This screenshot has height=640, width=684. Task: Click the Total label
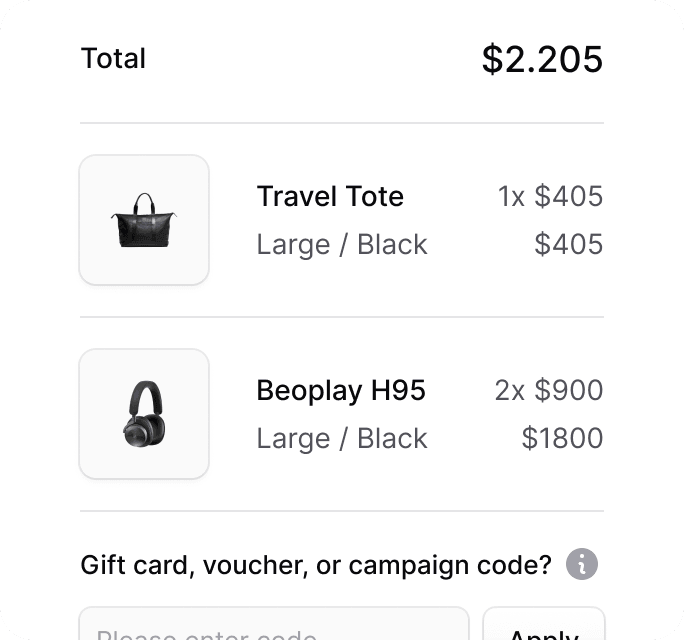click(x=113, y=59)
